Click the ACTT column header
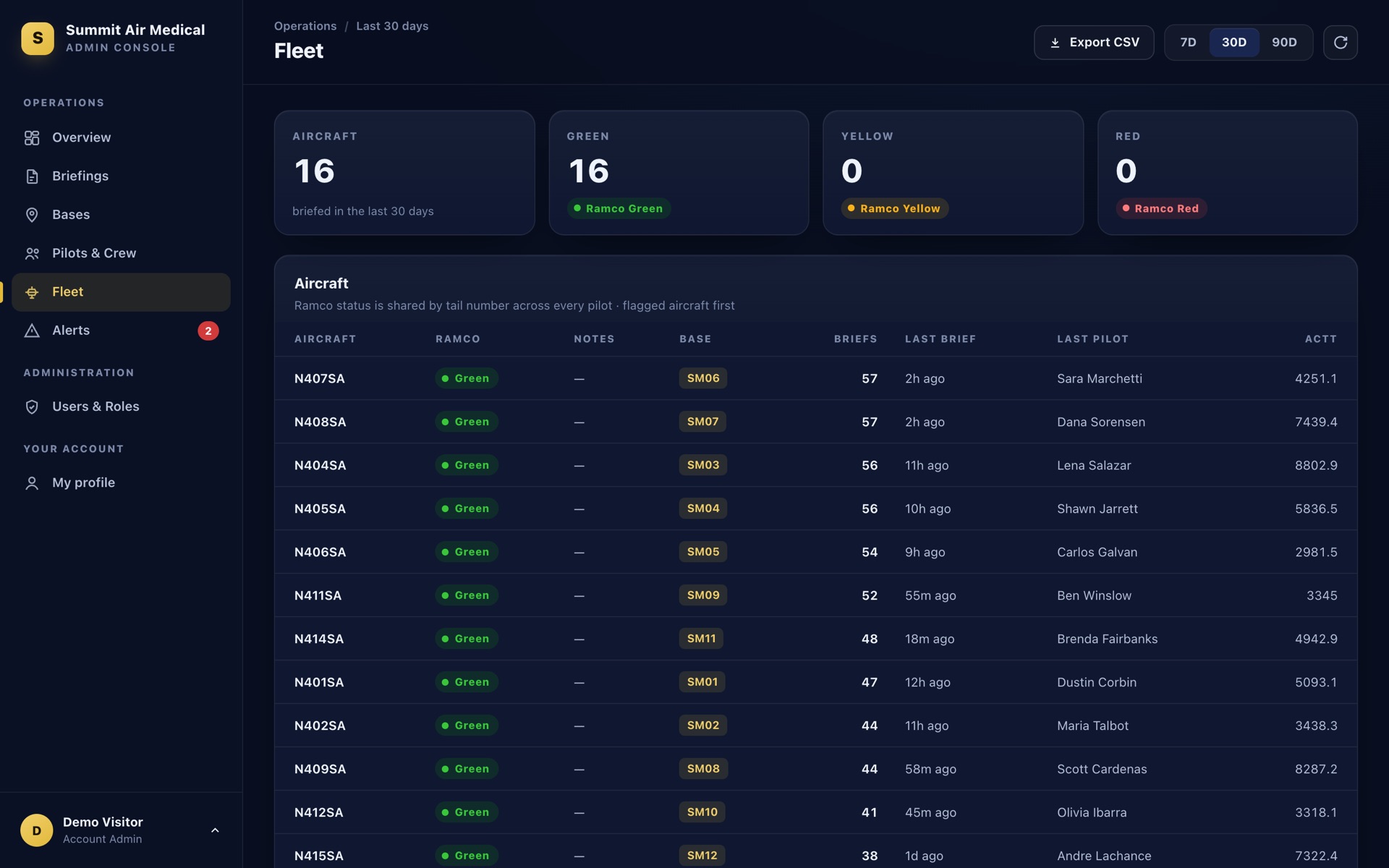This screenshot has width=1389, height=868. point(1320,339)
